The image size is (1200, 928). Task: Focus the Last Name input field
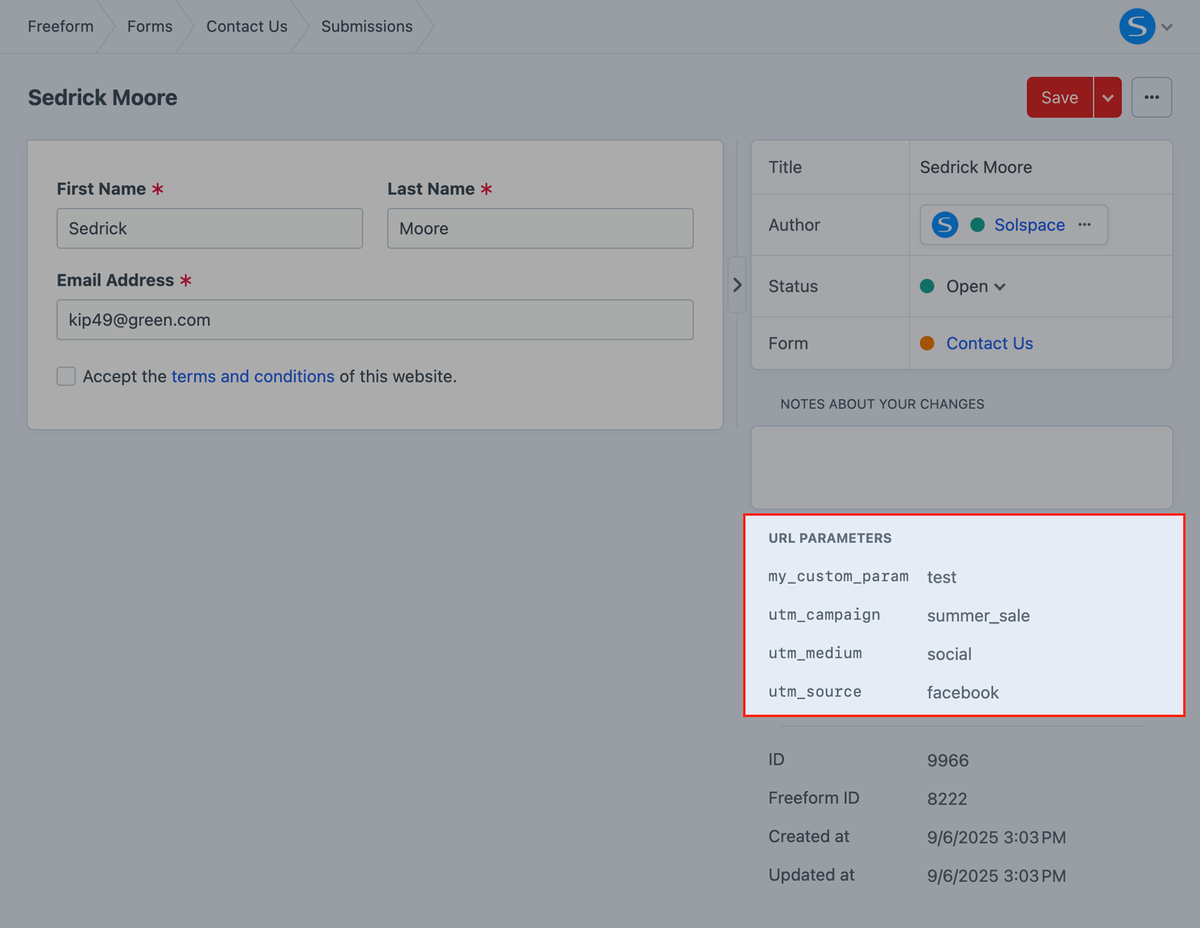tap(540, 228)
